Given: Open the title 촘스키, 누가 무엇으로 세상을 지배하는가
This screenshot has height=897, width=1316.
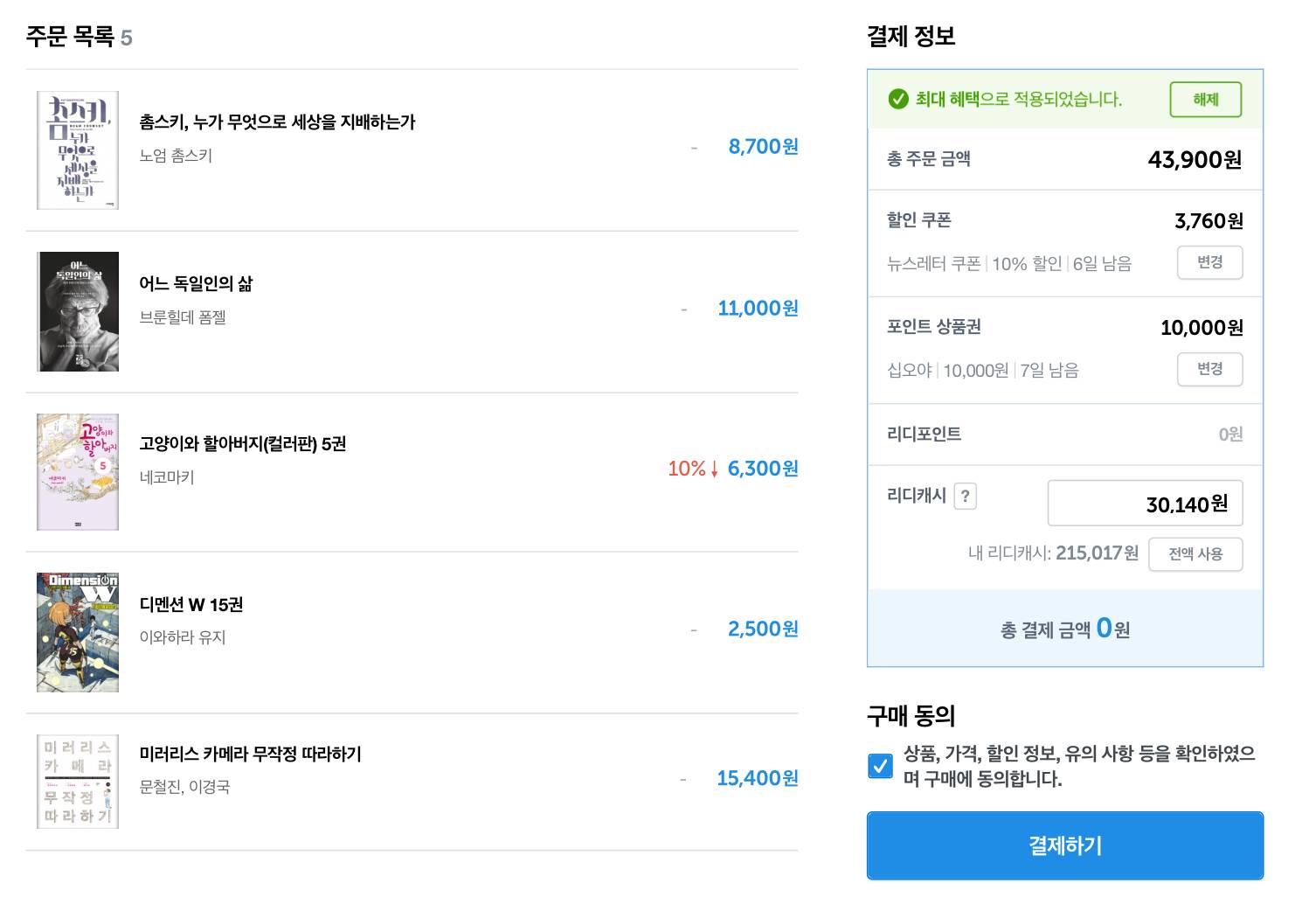Looking at the screenshot, I should pos(277,122).
